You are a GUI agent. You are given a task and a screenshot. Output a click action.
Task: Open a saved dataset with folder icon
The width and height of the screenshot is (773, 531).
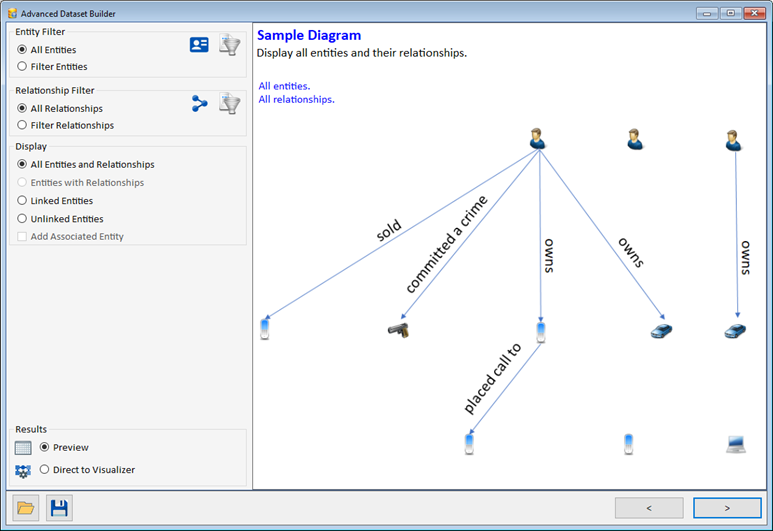point(26,508)
